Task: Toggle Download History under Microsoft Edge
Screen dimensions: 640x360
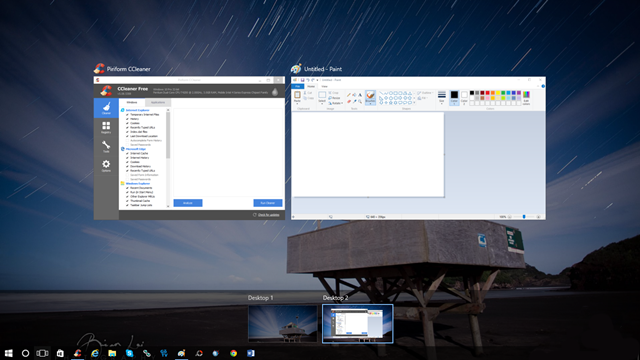Action: tap(127, 167)
